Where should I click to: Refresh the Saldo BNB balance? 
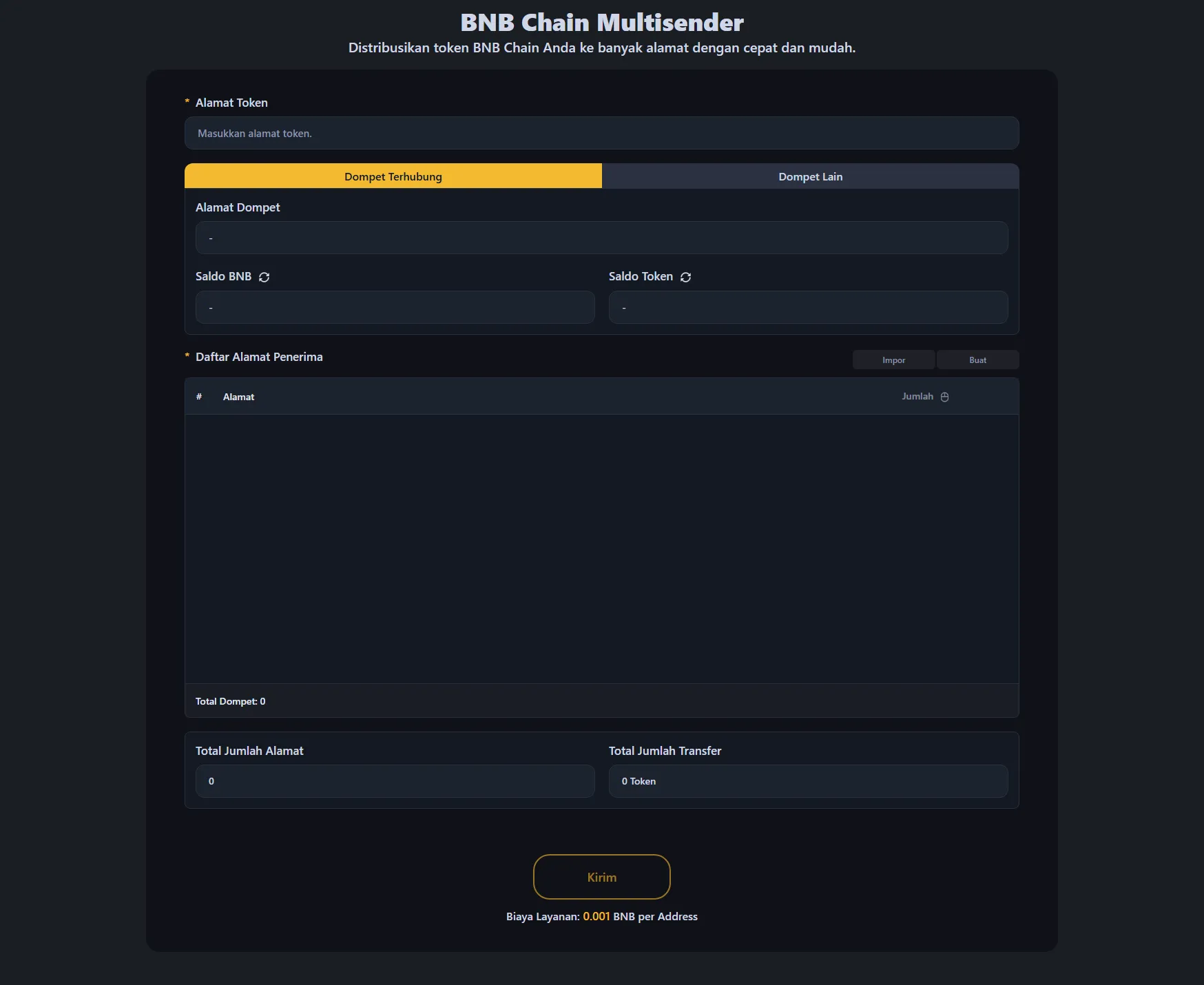click(x=264, y=277)
